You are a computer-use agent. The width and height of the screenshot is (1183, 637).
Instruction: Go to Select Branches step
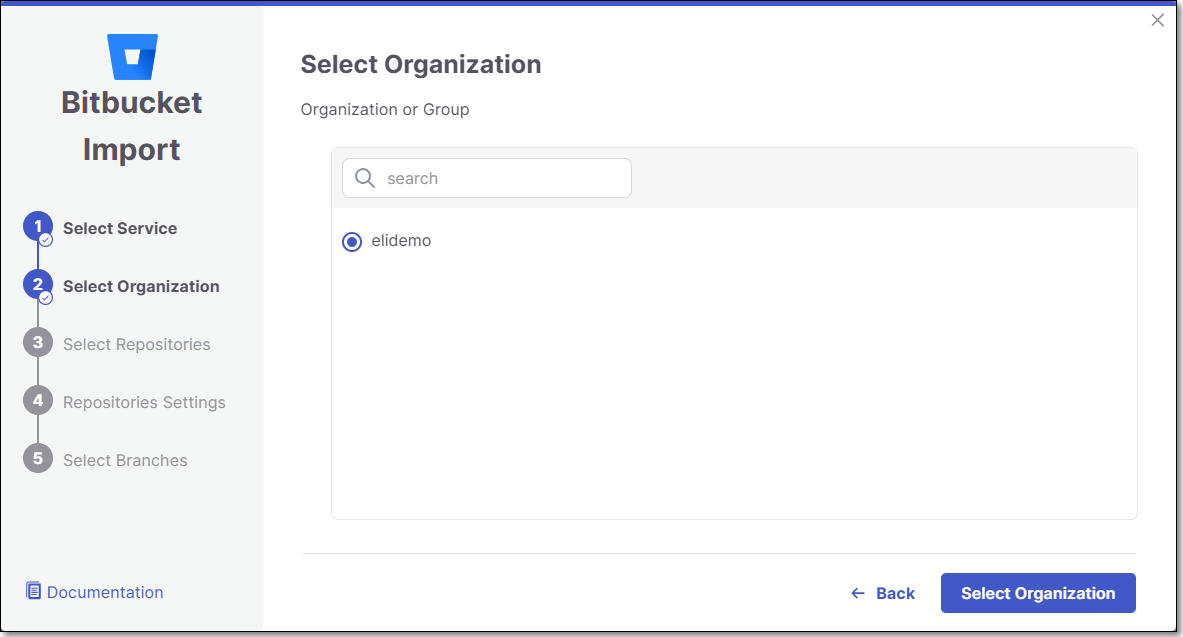[x=125, y=460]
